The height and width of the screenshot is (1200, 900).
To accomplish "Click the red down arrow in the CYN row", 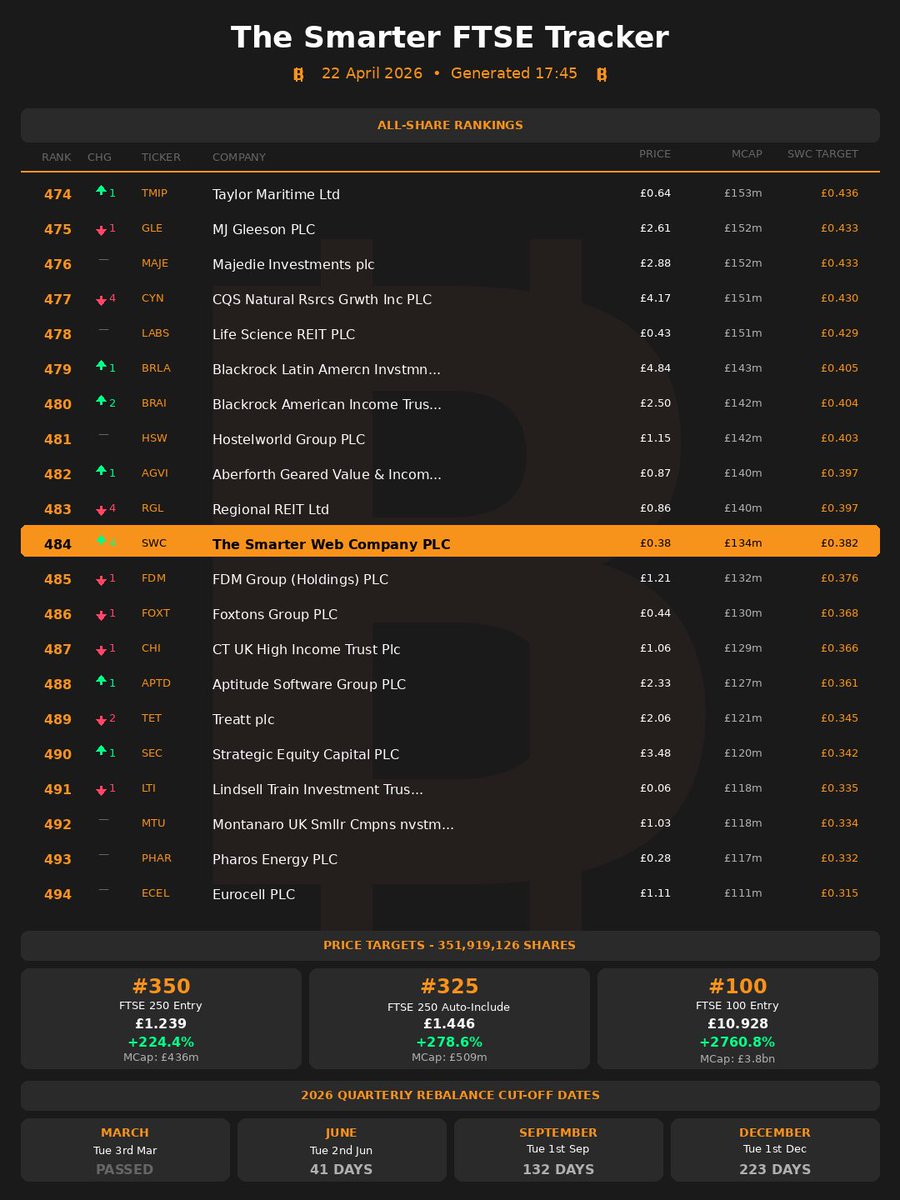I will coord(101,300).
